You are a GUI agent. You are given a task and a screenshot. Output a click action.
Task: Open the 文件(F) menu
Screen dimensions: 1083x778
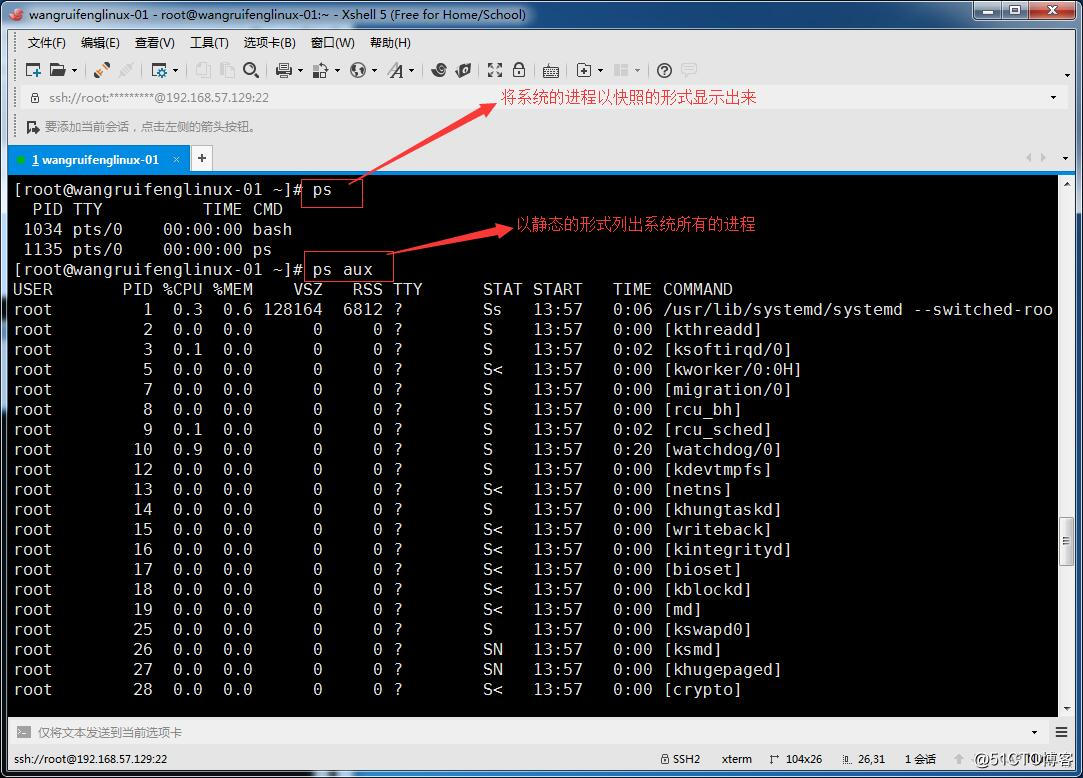click(46, 43)
